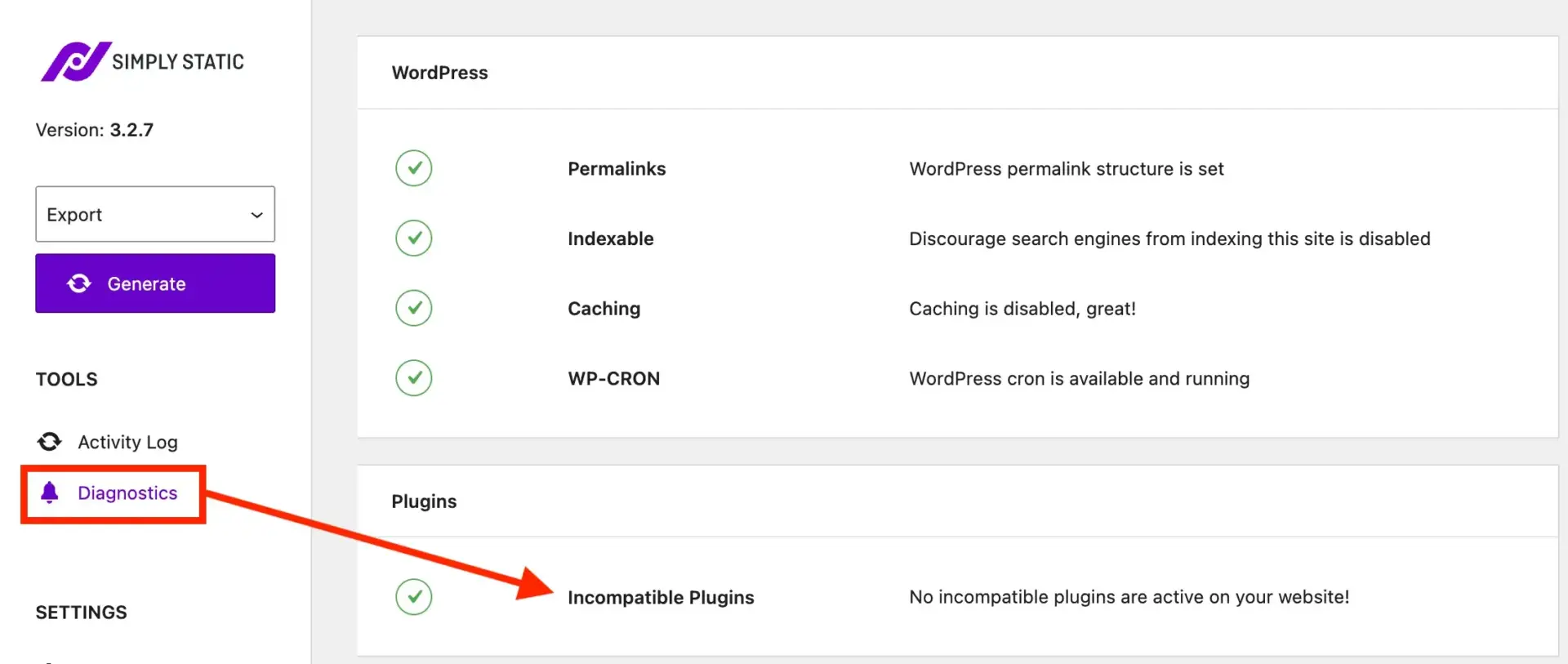This screenshot has width=1568, height=664.
Task: Select the Diagnostics menu entry
Action: click(127, 492)
